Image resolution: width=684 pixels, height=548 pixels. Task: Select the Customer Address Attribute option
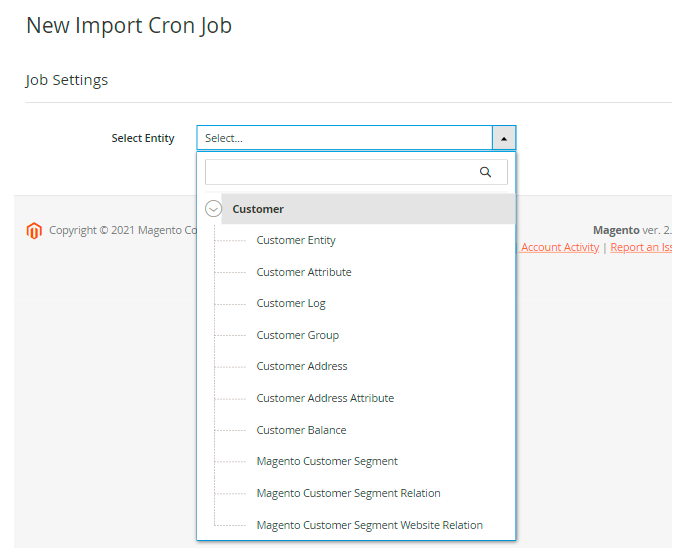325,398
